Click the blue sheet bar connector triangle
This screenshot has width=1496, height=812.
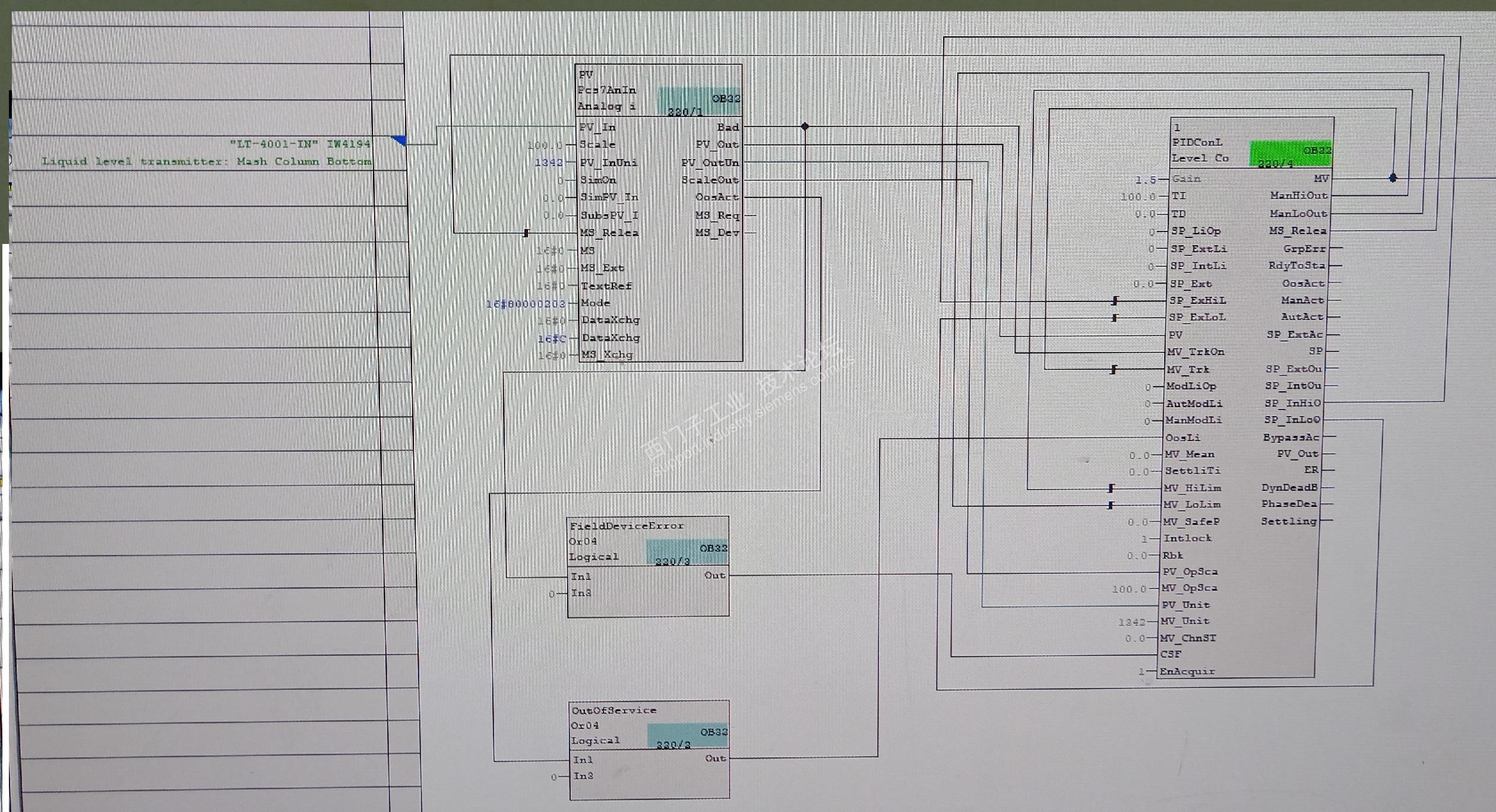point(400,141)
